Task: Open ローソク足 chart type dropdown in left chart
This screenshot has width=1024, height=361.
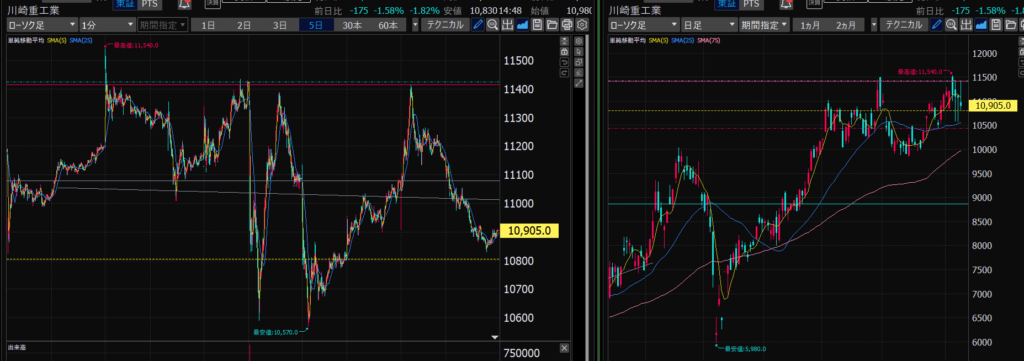Action: (x=42, y=25)
